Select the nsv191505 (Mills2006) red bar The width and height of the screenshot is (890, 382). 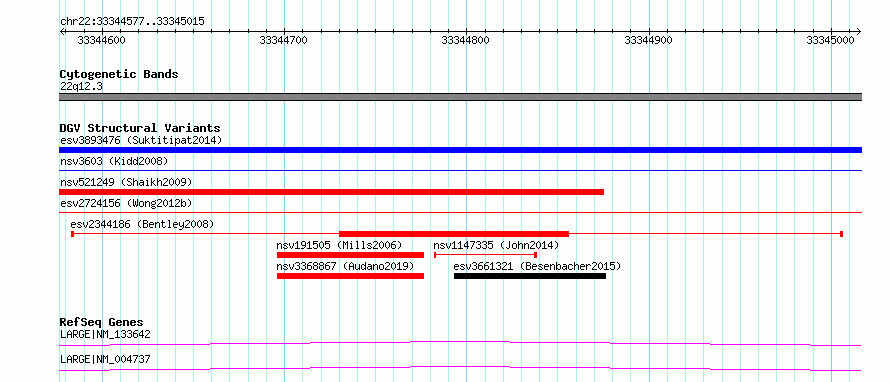click(351, 255)
